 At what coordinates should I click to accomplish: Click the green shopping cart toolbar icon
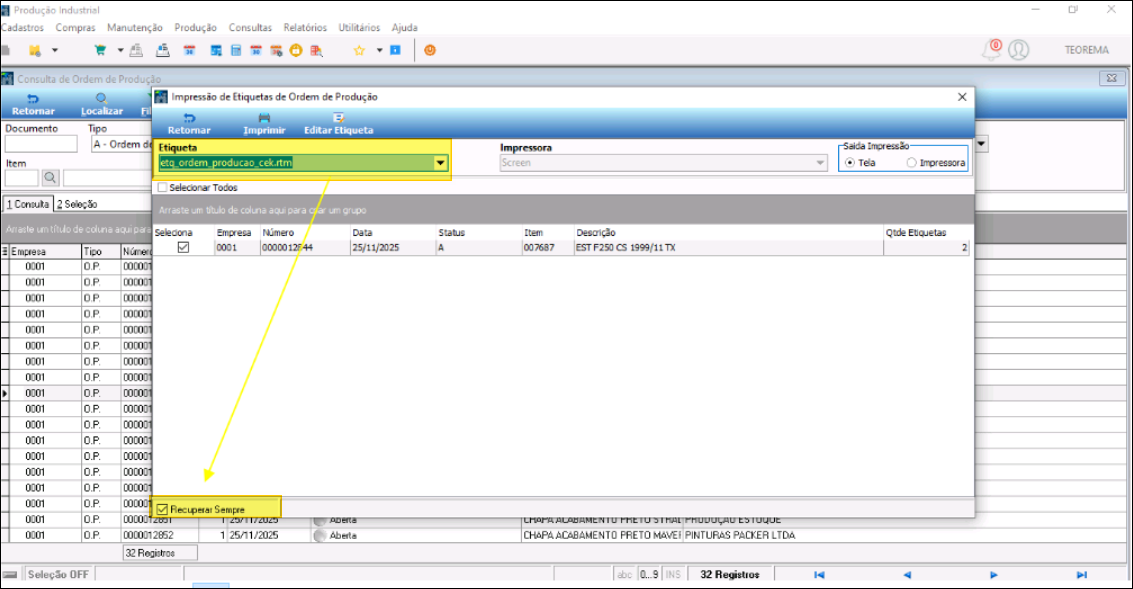100,49
